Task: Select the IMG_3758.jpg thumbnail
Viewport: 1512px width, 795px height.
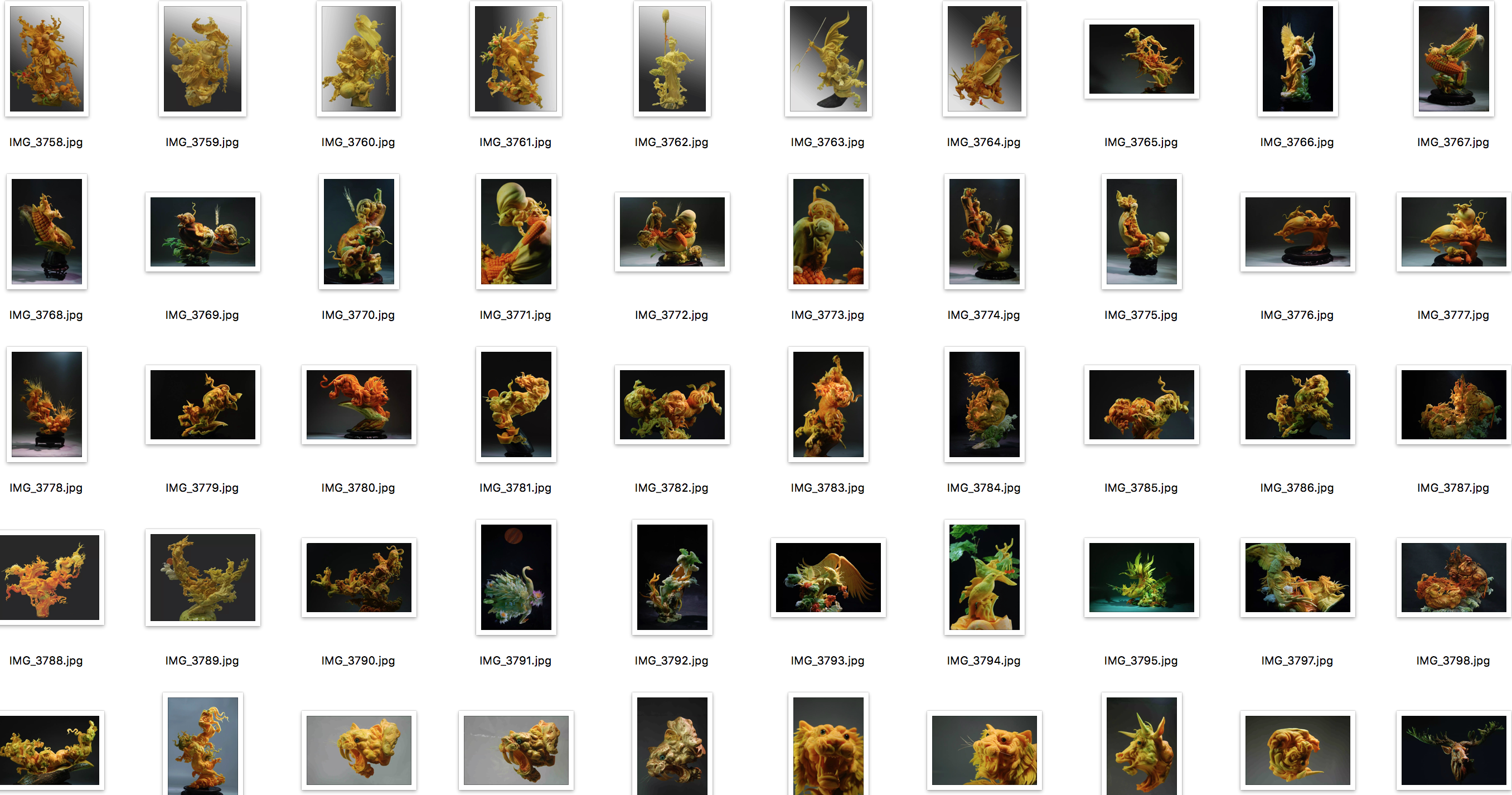Action: coord(46,59)
